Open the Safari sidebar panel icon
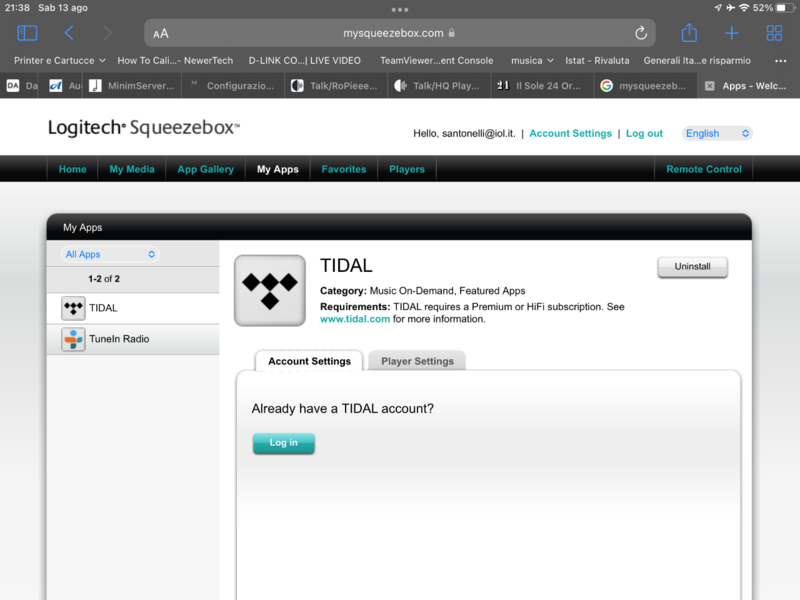The width and height of the screenshot is (800, 600). (27, 33)
